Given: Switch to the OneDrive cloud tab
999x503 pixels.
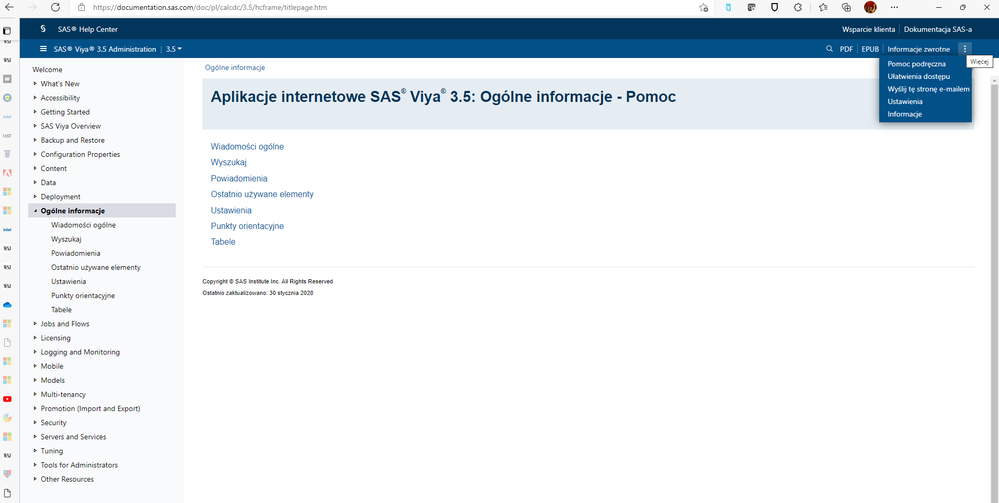Looking at the screenshot, I should tap(7, 305).
